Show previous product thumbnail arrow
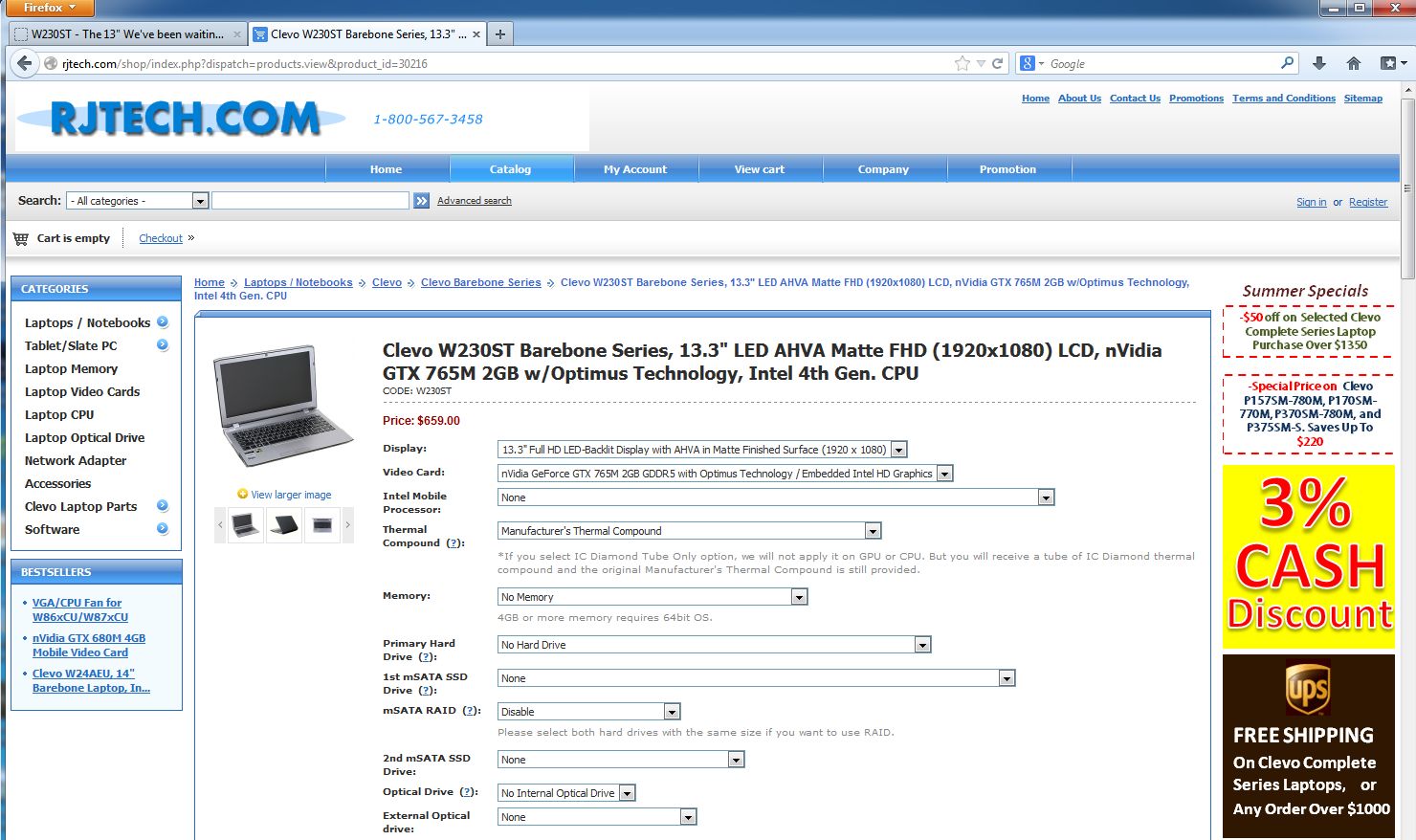 coord(220,524)
